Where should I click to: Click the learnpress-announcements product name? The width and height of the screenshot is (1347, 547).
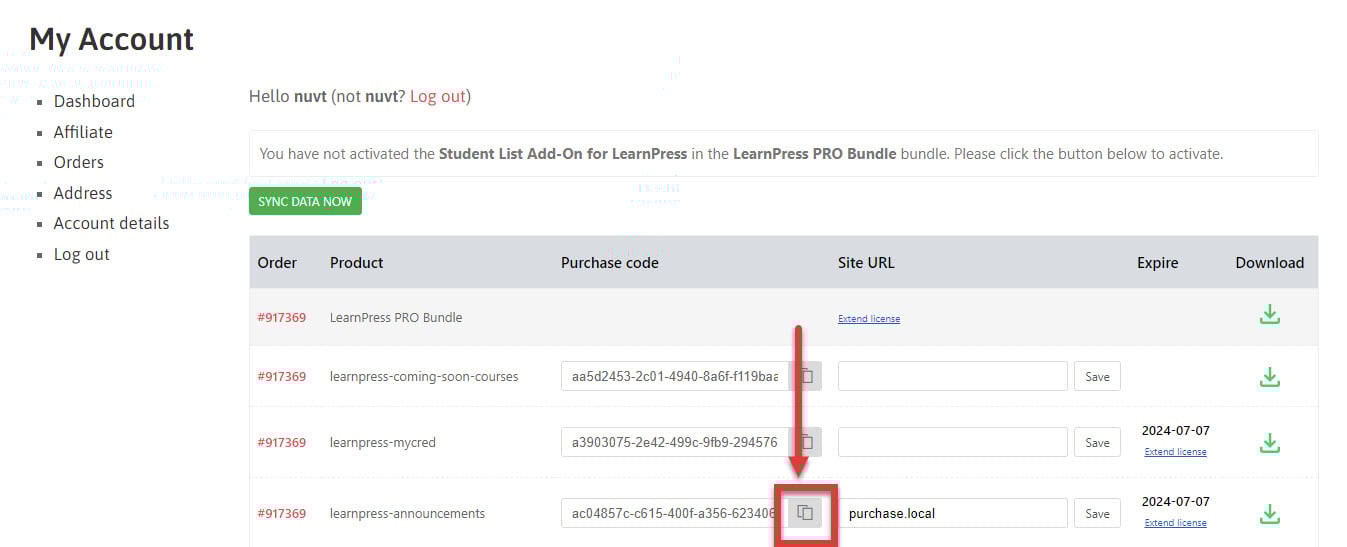[x=407, y=513]
